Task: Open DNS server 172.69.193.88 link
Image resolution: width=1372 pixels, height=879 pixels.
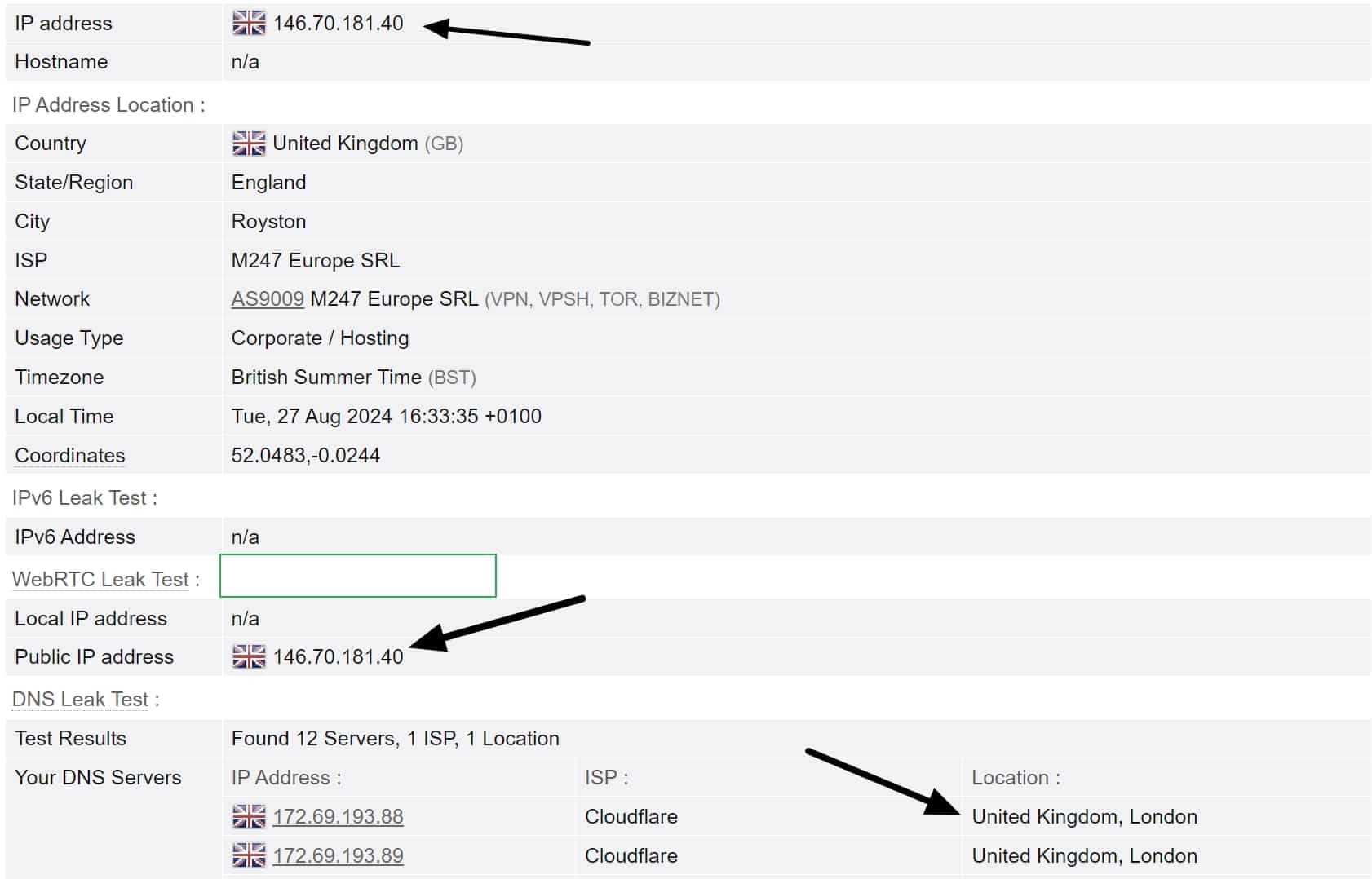Action: coord(338,816)
